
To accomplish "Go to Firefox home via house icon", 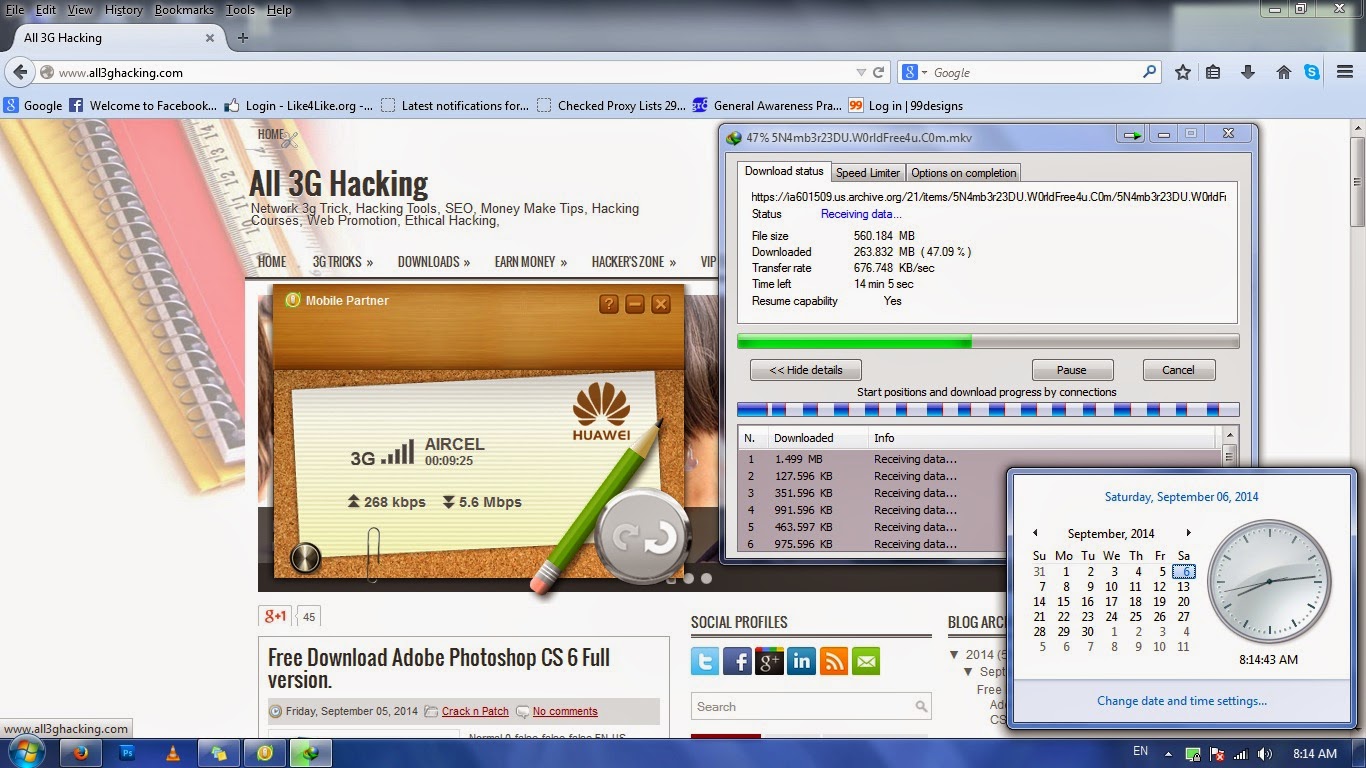I will (1284, 72).
